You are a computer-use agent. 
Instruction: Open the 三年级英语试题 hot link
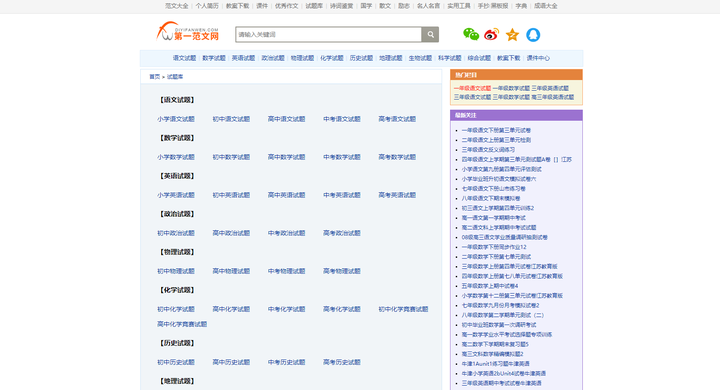(x=550, y=88)
